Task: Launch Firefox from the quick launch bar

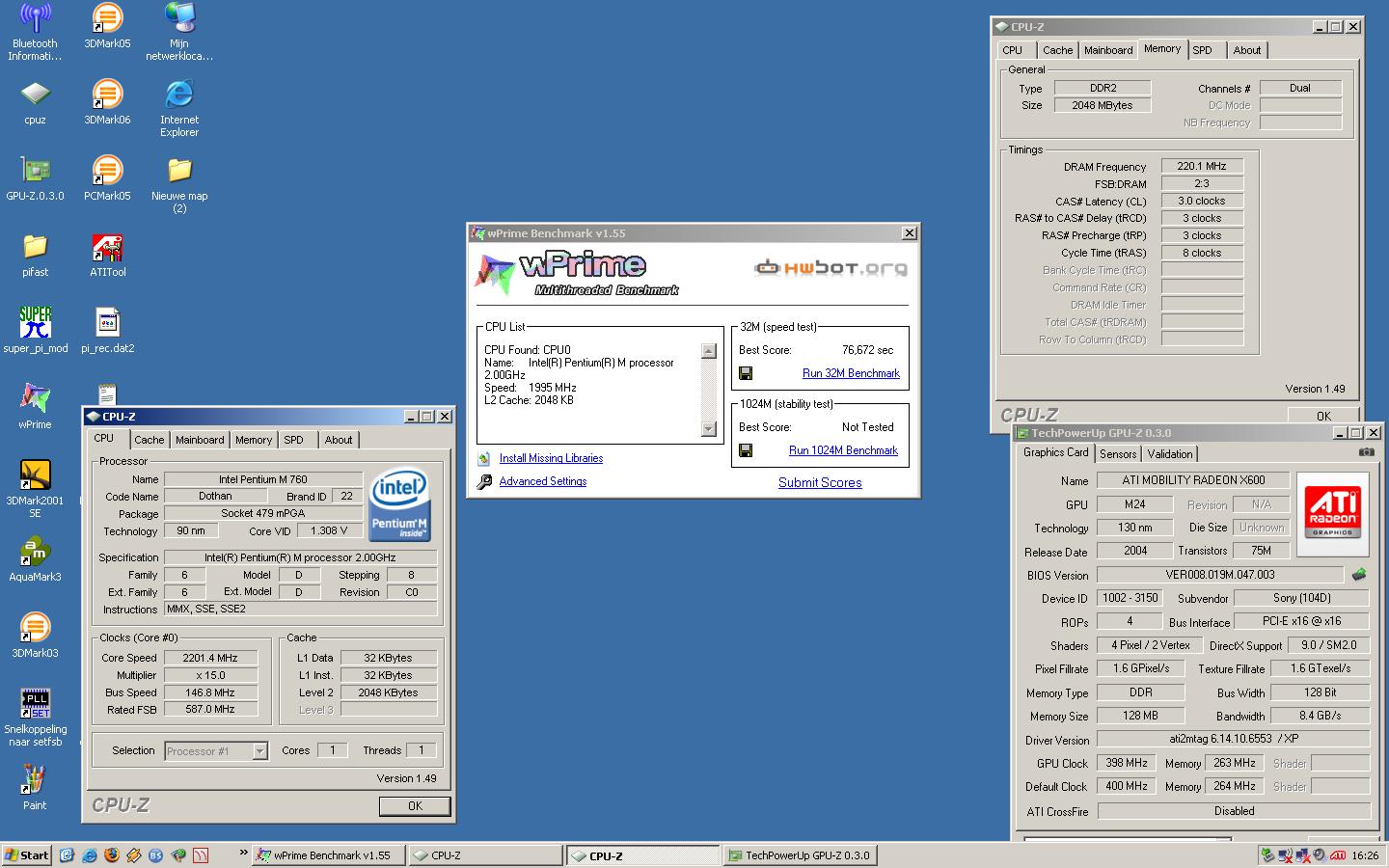Action: pos(111,855)
